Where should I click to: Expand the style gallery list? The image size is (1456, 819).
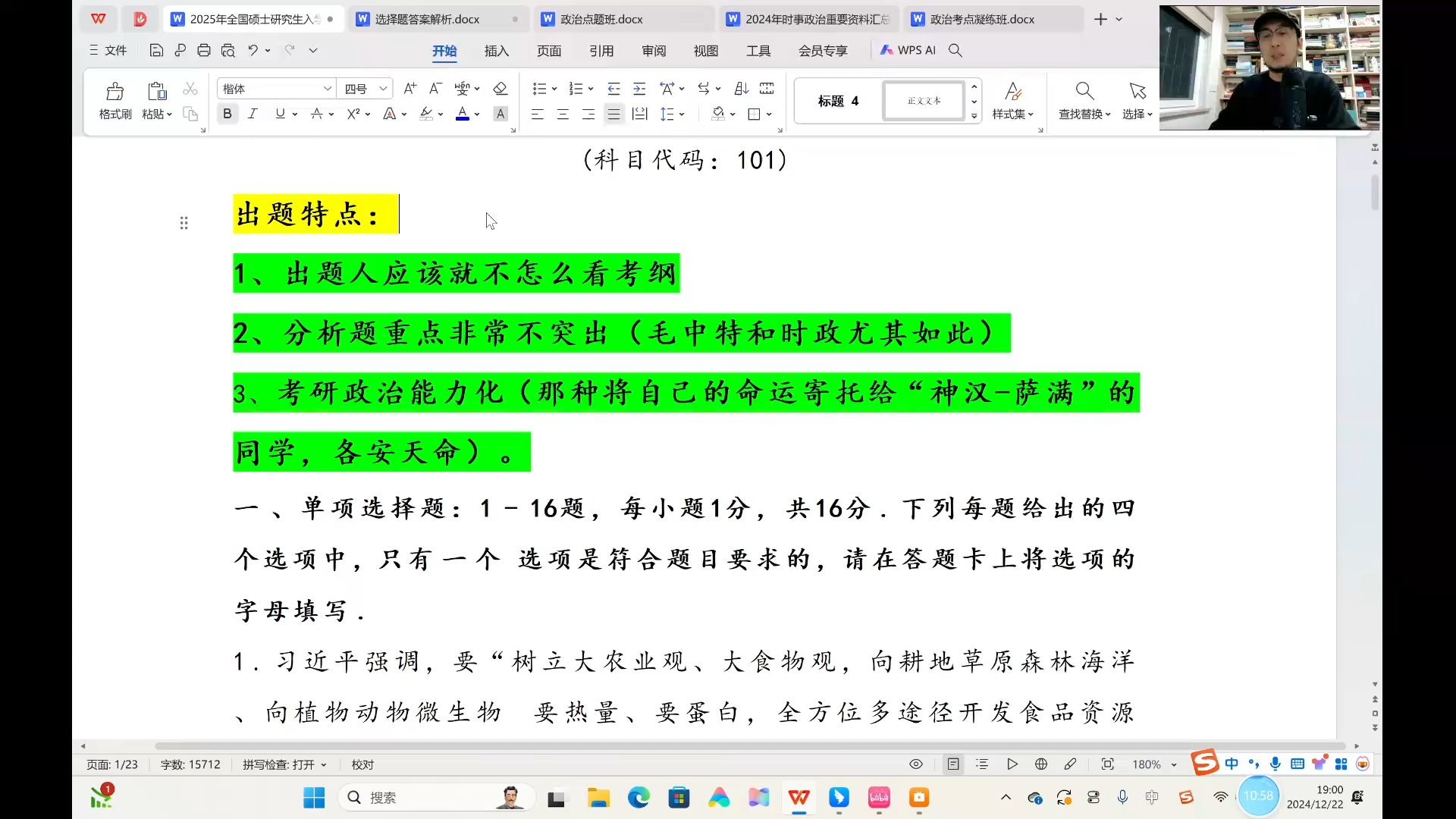tap(974, 116)
